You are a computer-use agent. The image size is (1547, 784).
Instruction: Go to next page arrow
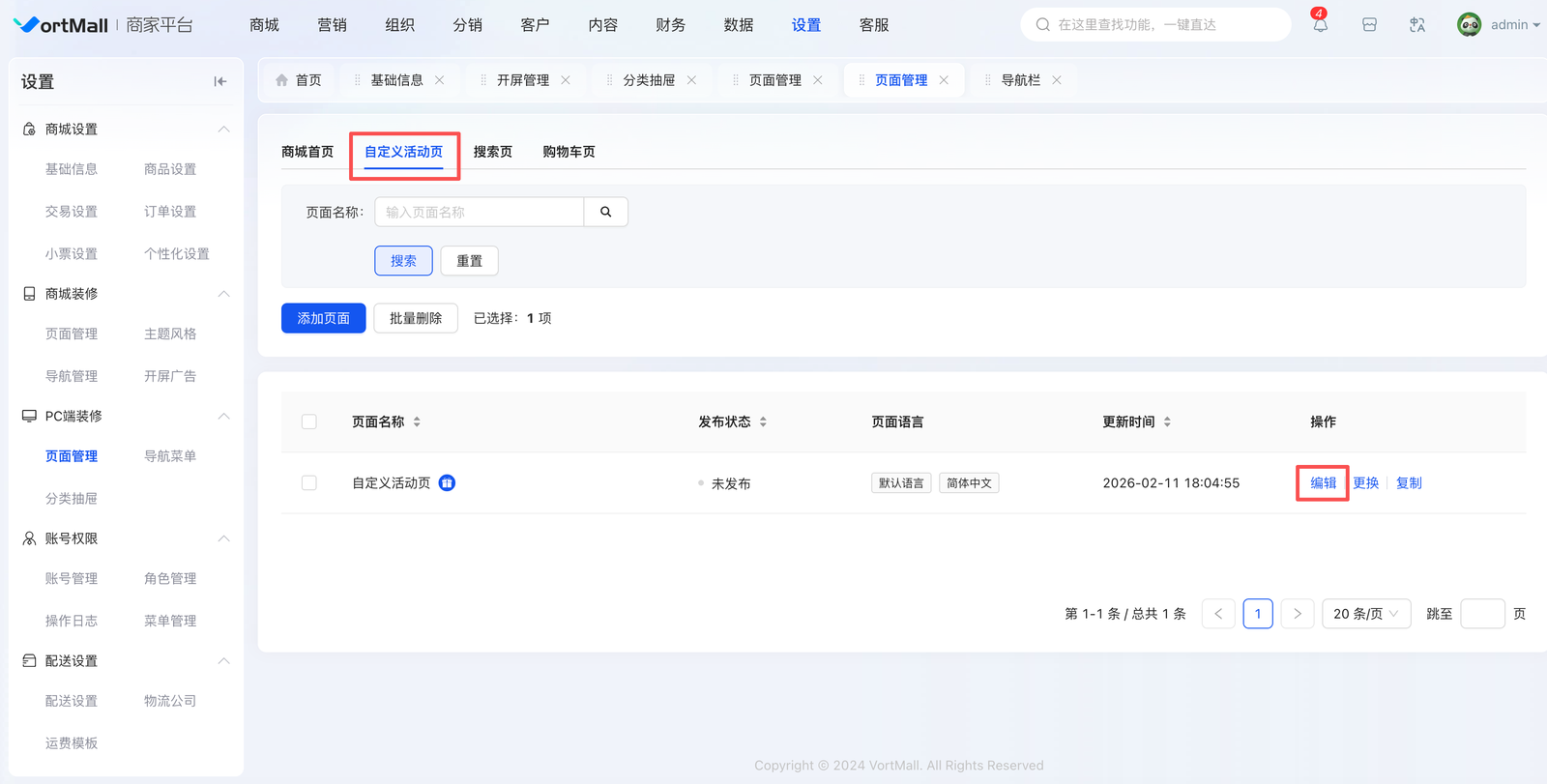pyautogui.click(x=1298, y=614)
